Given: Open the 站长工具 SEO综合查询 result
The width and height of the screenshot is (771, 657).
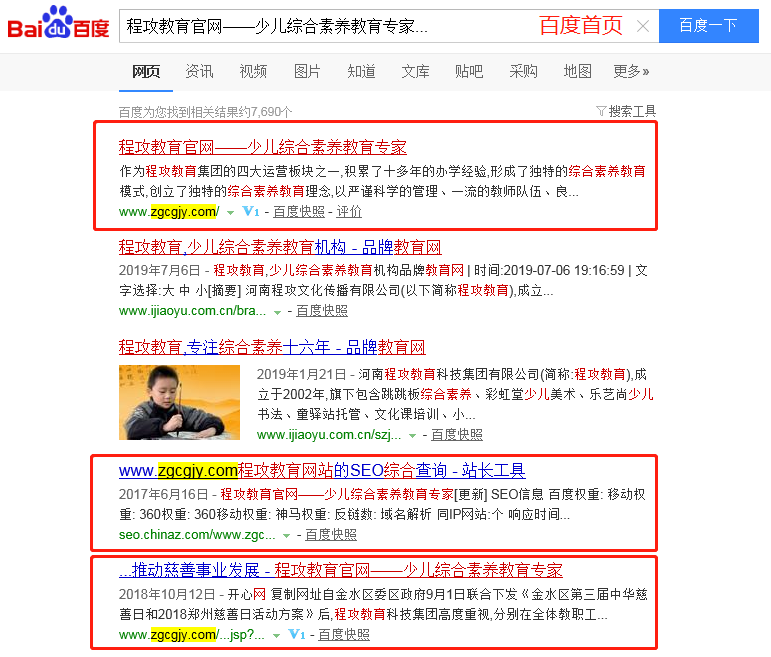Looking at the screenshot, I should [322, 471].
